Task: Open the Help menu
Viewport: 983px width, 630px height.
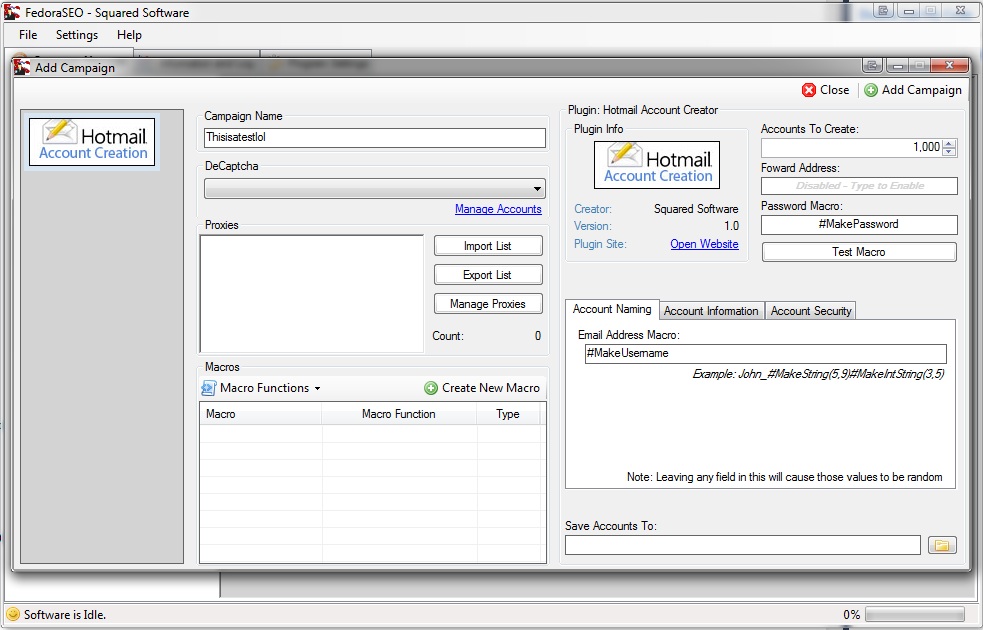Action: pyautogui.click(x=129, y=35)
